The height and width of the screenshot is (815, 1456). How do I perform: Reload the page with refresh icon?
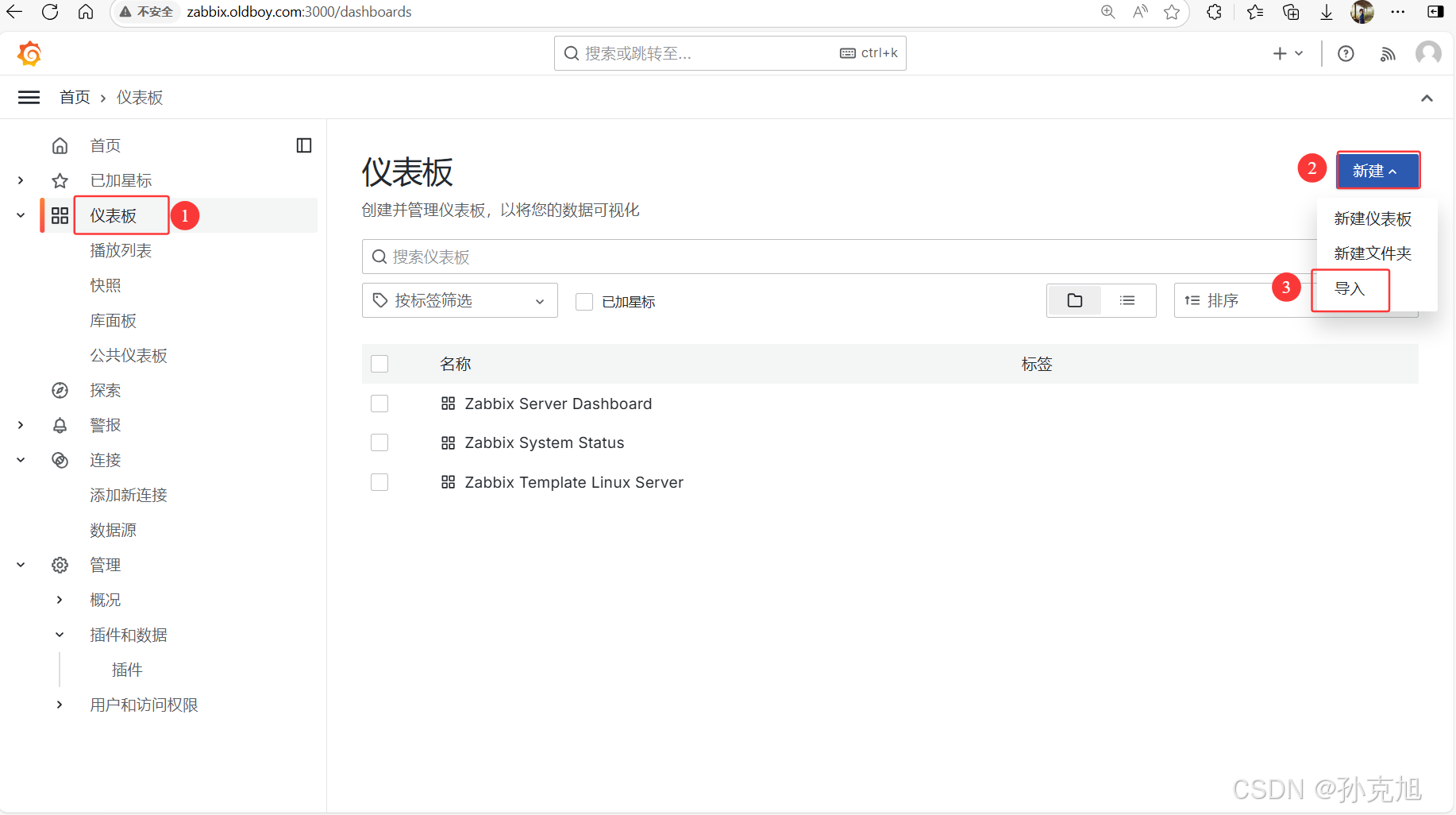(50, 12)
